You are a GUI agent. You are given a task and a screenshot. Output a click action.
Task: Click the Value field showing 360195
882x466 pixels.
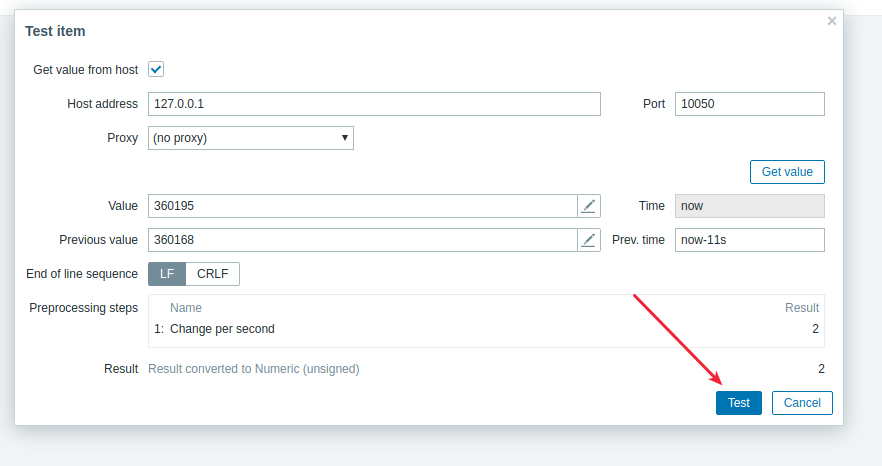pos(363,206)
